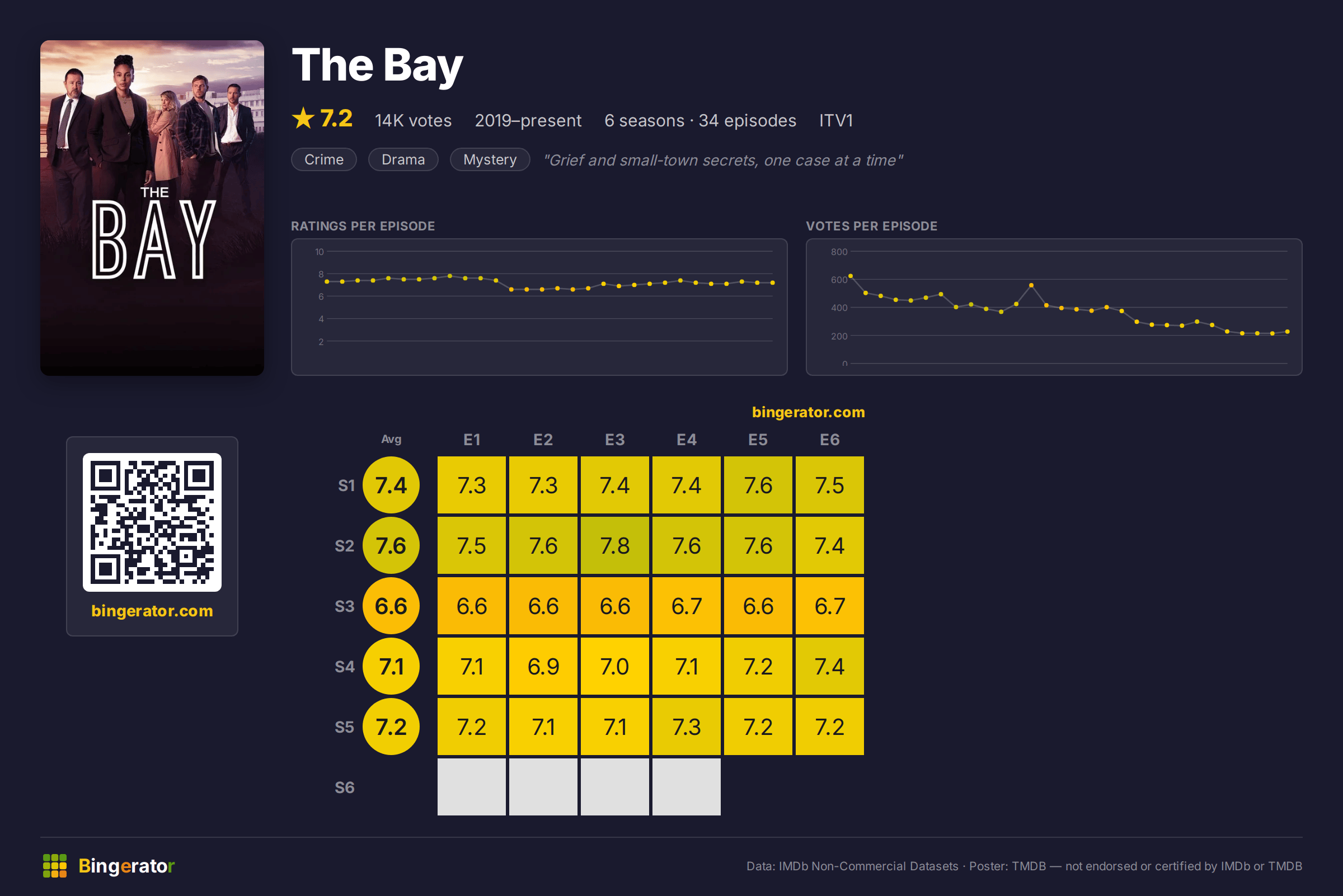Open the bingerator.com link above episode grid
The image size is (1343, 896).
pyautogui.click(x=809, y=412)
